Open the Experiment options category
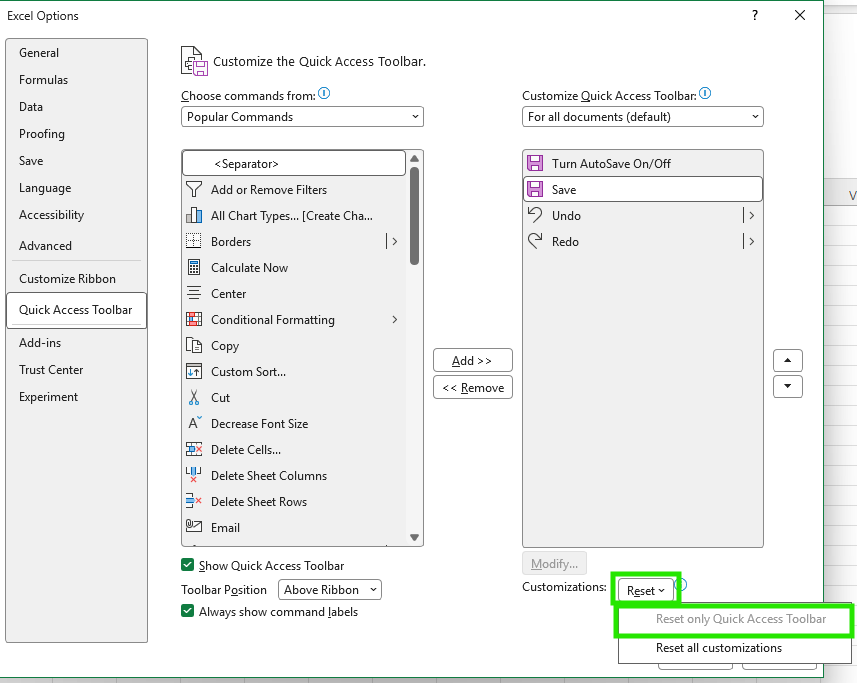 [x=76, y=397]
